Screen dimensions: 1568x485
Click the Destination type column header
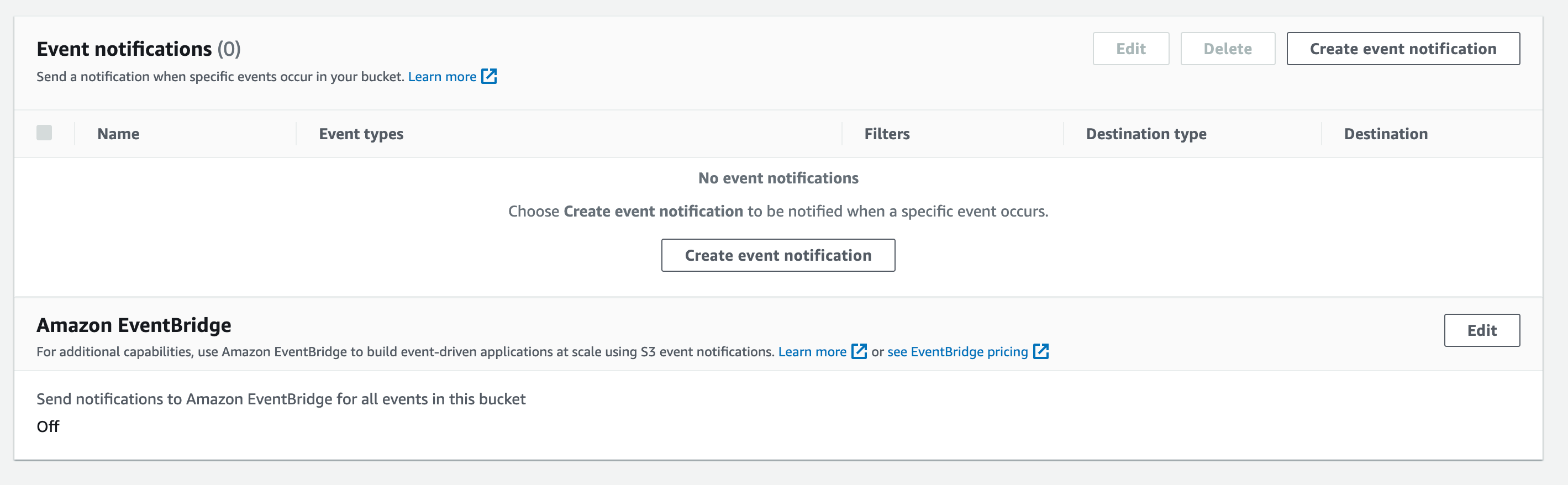click(x=1146, y=134)
